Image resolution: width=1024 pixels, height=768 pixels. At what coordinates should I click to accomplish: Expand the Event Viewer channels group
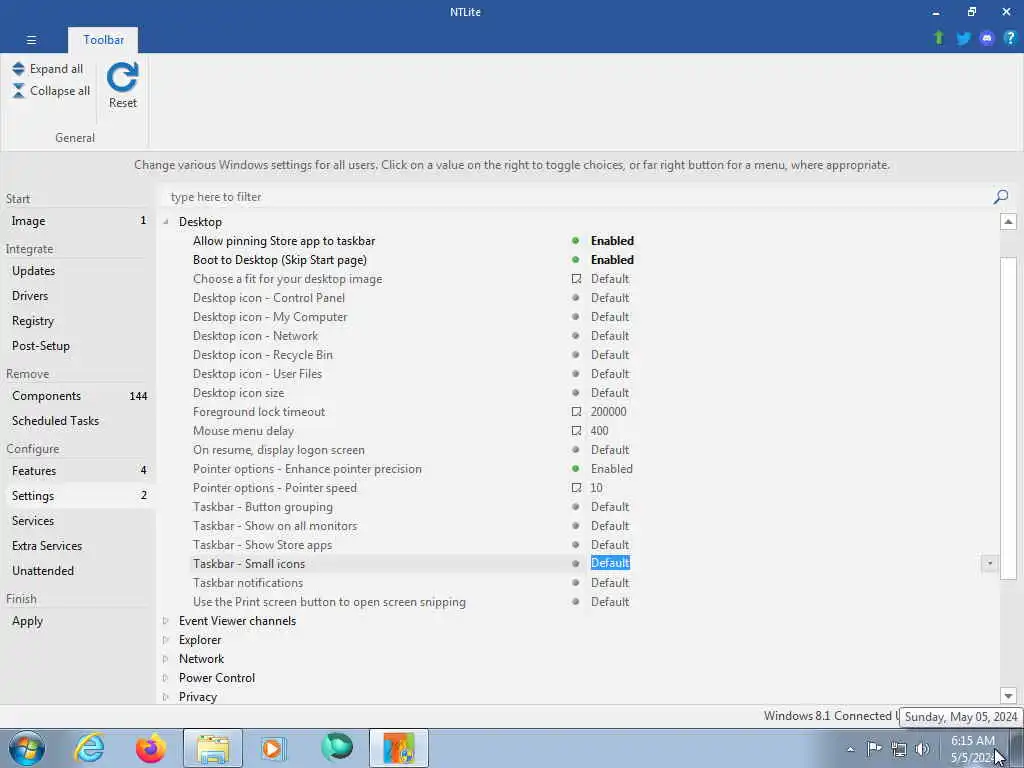pos(166,621)
